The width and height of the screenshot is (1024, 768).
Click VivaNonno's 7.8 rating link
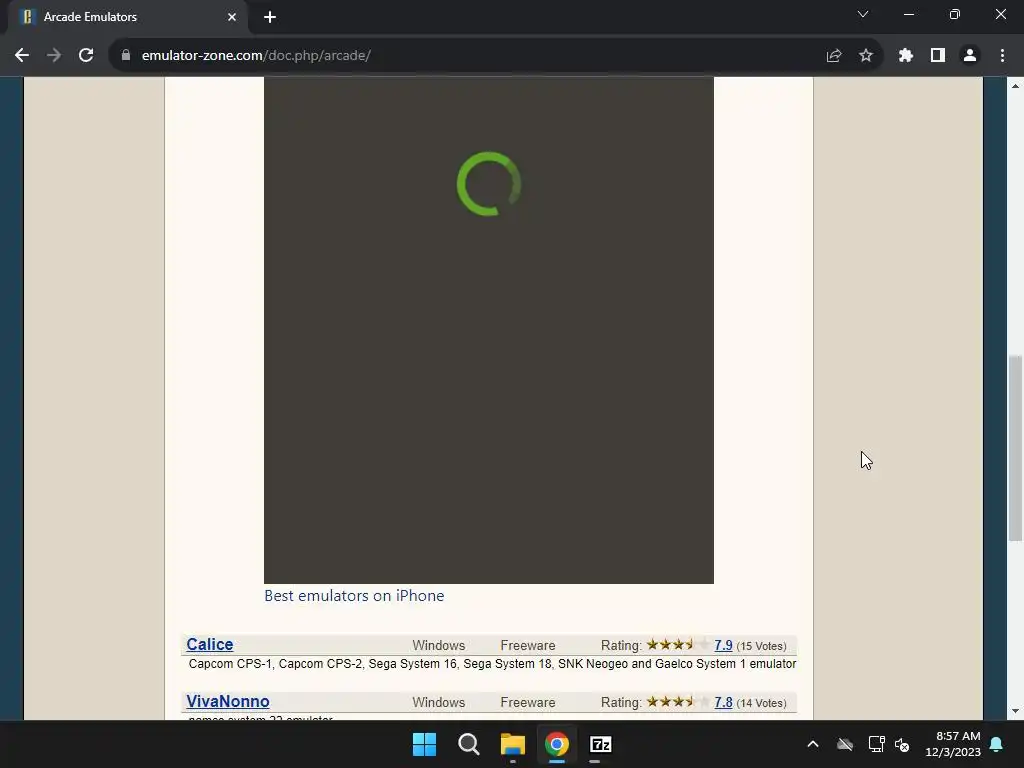(723, 702)
